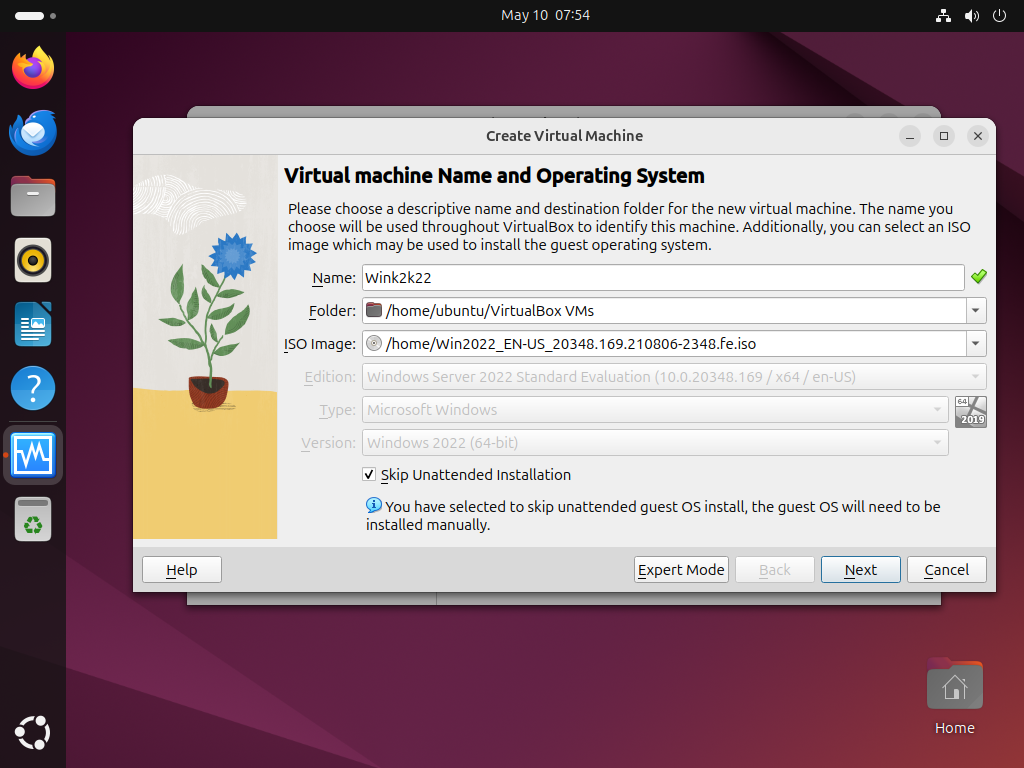1024x768 pixels.
Task: Minimize the Create Virtual Machine dialog
Action: [x=910, y=136]
